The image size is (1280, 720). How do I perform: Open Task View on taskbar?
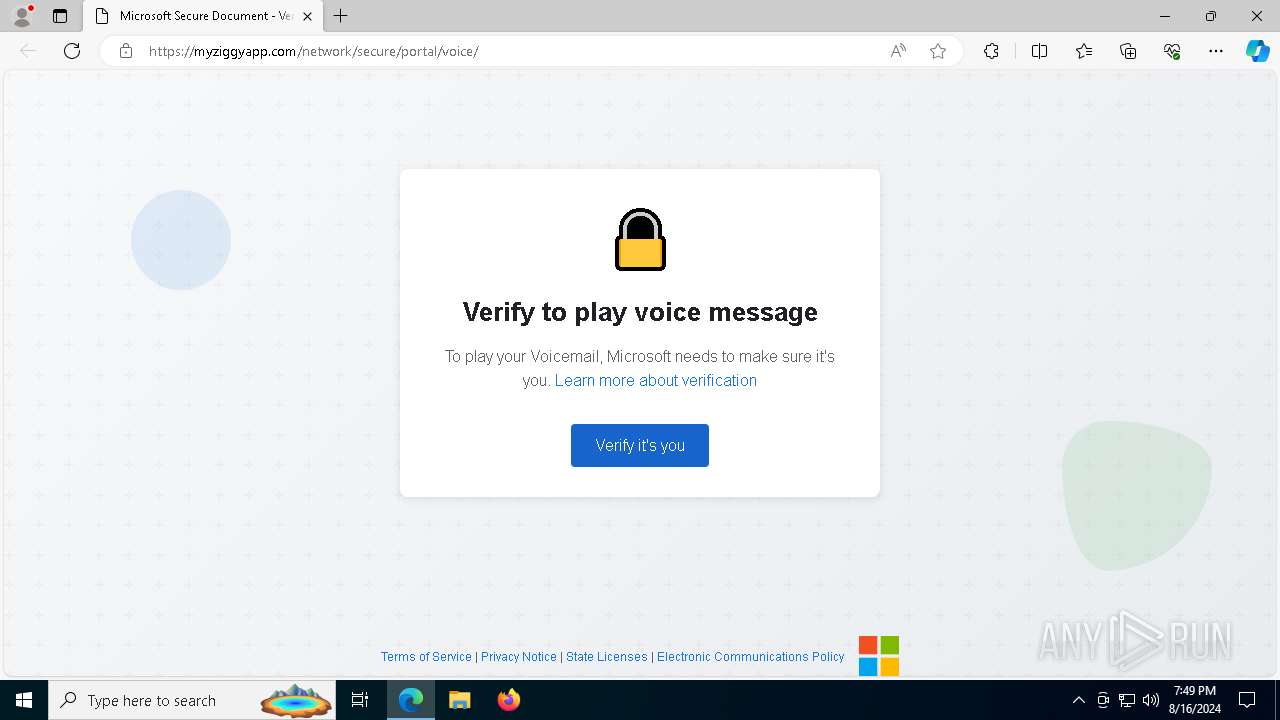pyautogui.click(x=360, y=700)
